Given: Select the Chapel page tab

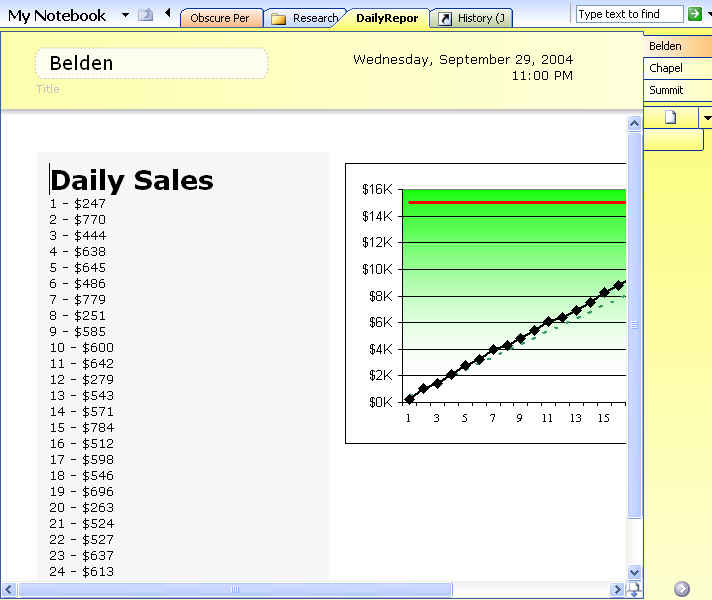Looking at the screenshot, I should [677, 68].
